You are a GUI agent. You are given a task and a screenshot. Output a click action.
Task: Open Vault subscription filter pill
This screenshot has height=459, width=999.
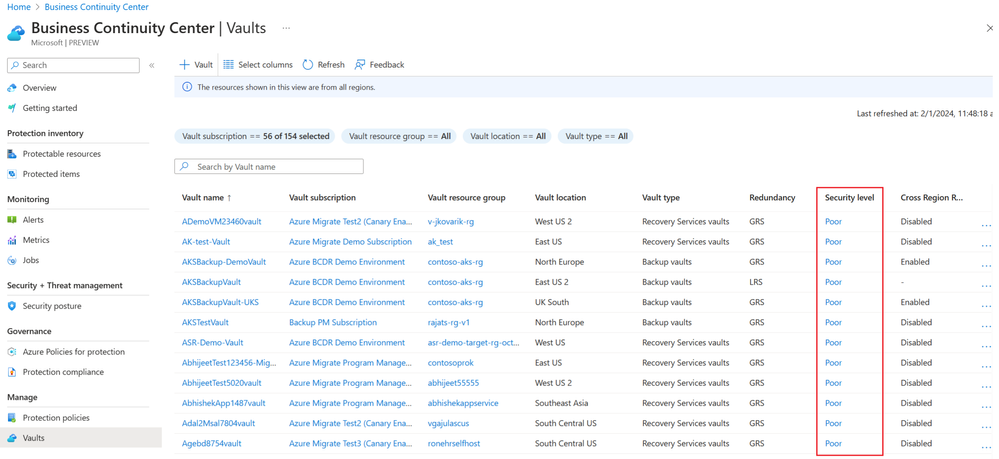pos(255,136)
